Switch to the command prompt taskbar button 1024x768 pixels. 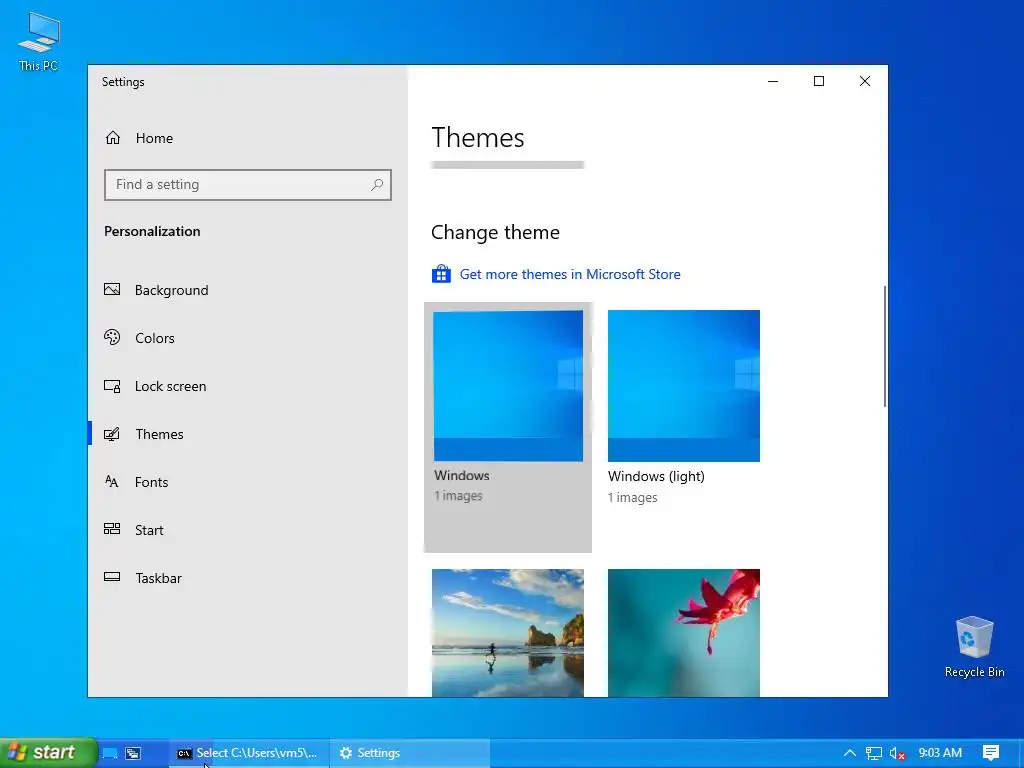(x=248, y=753)
